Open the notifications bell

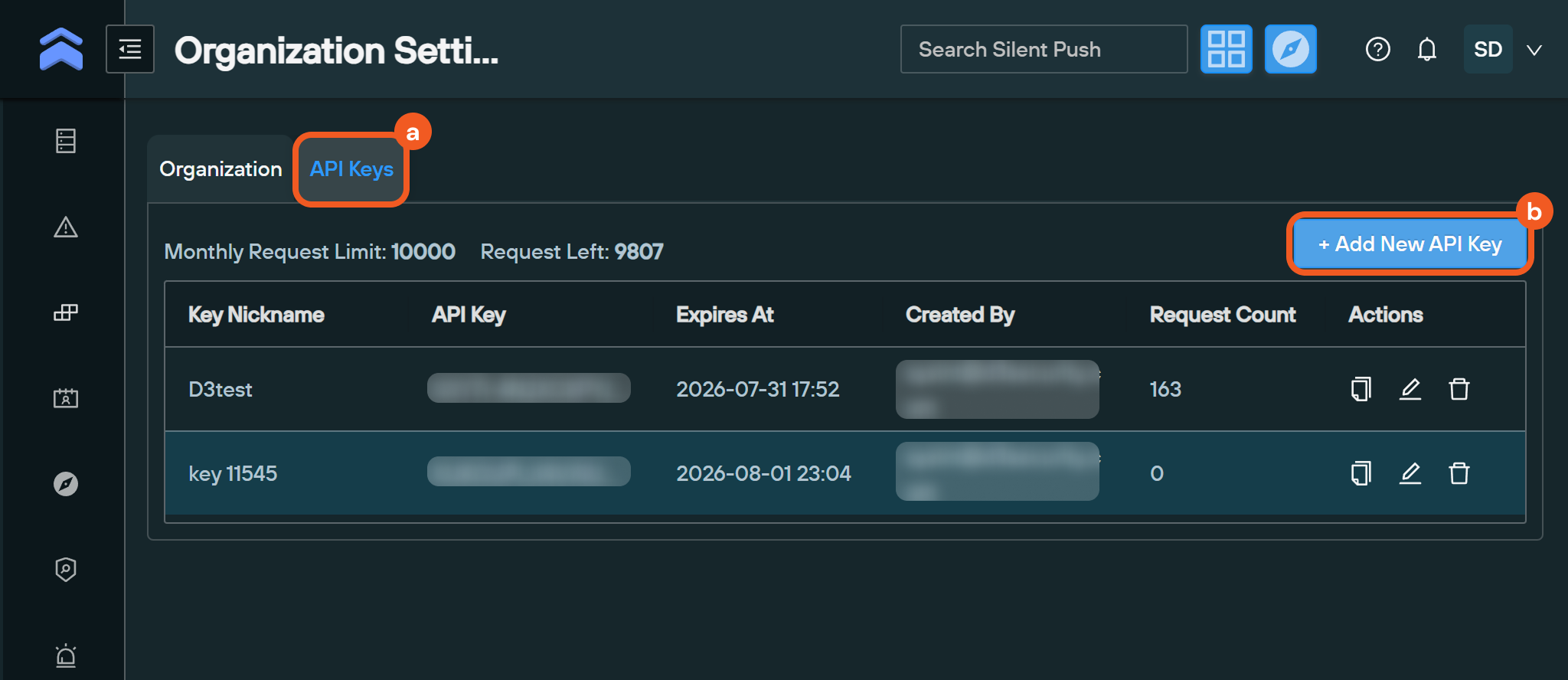pyautogui.click(x=1426, y=49)
